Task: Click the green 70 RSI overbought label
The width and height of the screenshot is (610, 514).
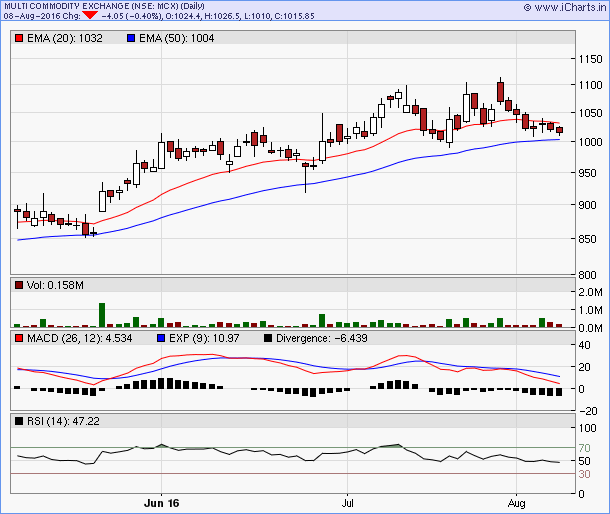Action: point(584,448)
